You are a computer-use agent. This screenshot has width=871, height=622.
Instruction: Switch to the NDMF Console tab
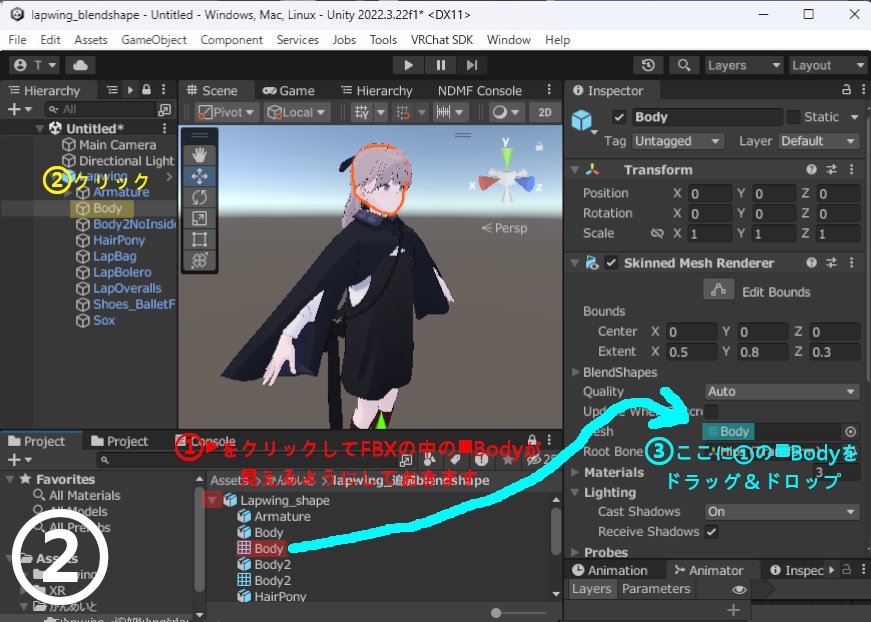point(479,91)
